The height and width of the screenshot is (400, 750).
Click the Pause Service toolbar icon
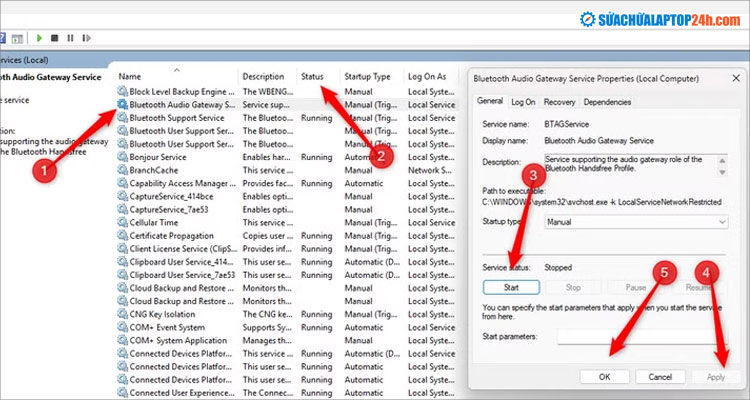[68, 40]
